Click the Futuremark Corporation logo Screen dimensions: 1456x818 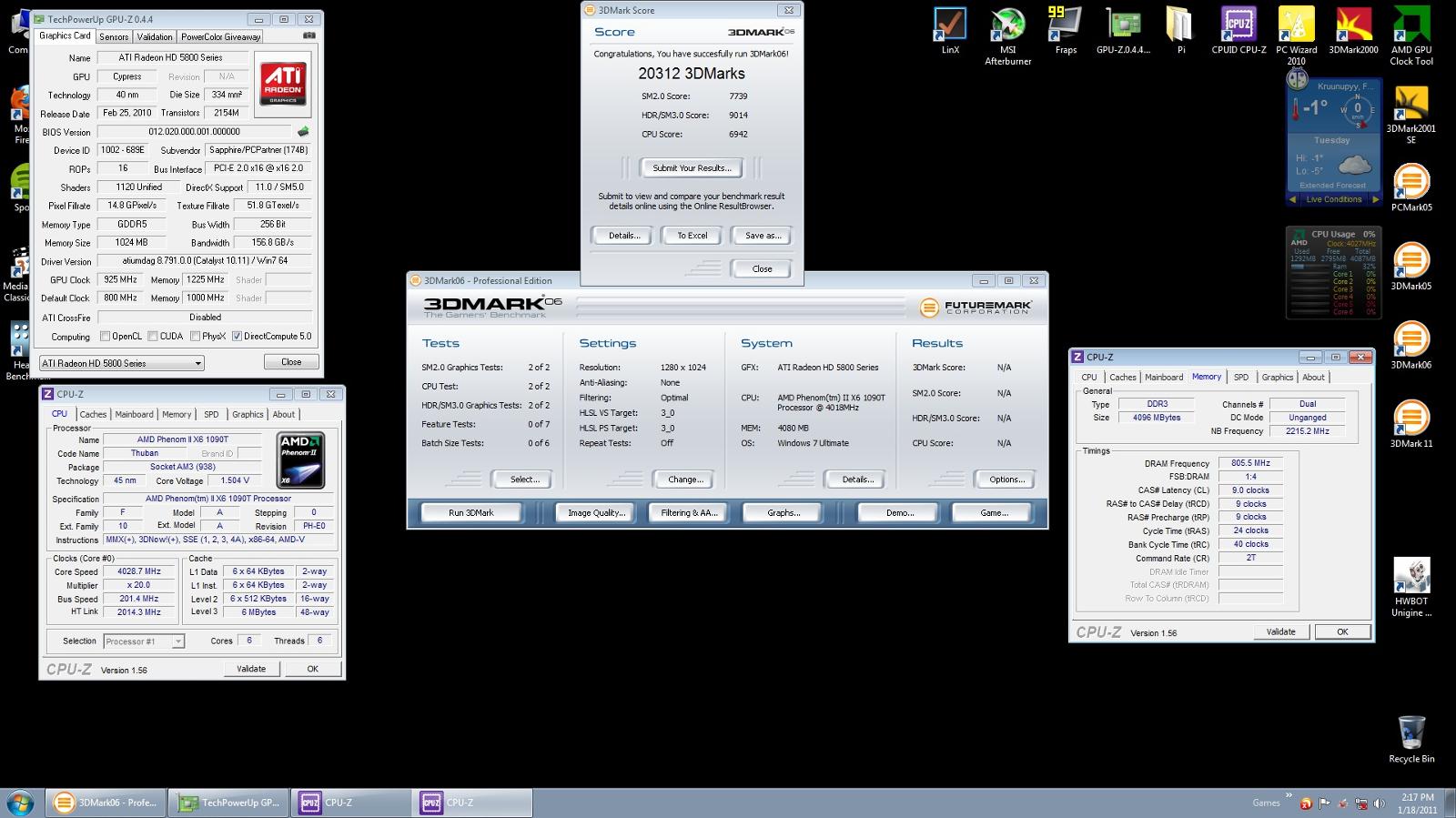point(976,308)
